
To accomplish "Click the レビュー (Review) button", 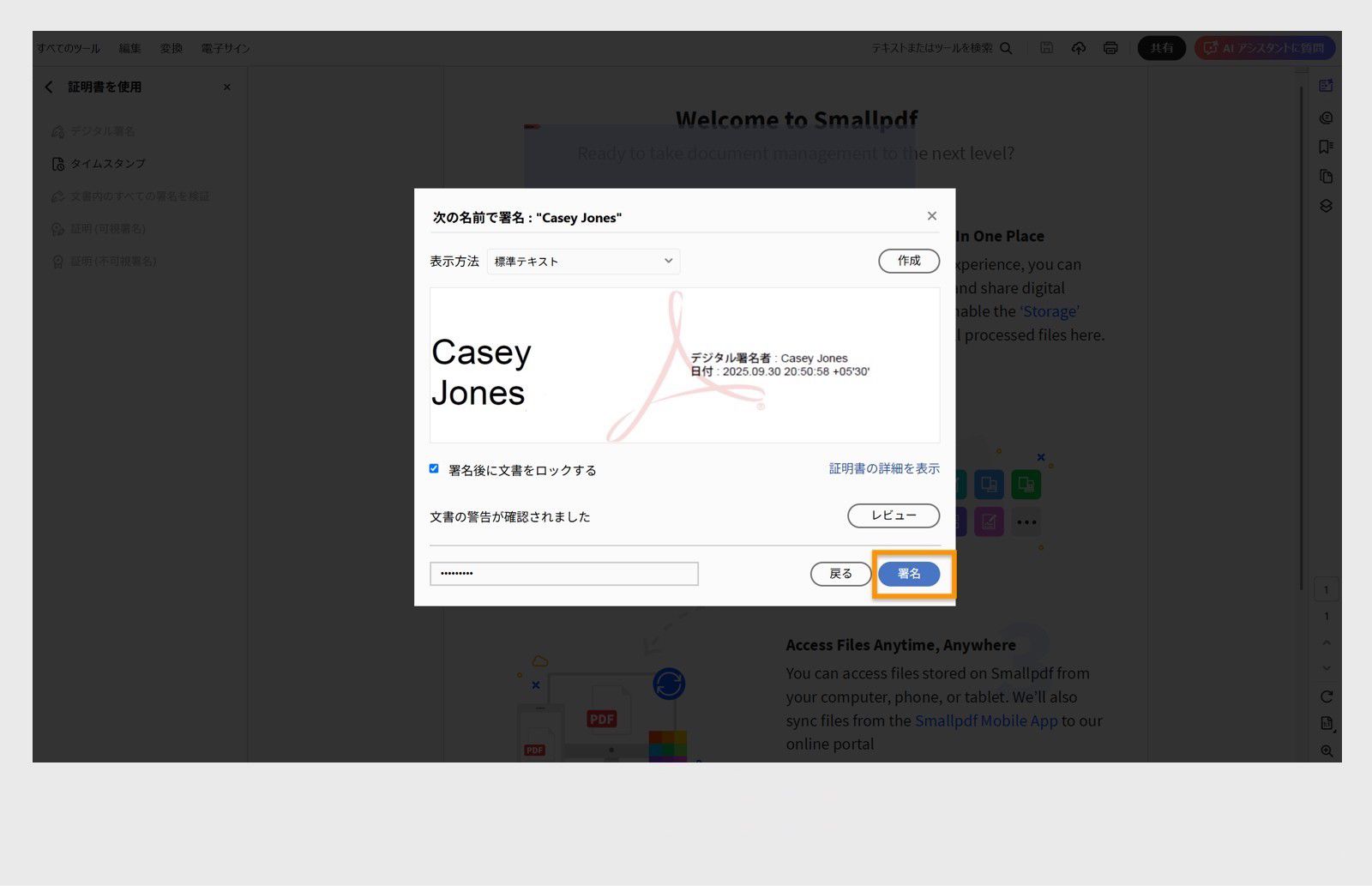I will tap(894, 515).
